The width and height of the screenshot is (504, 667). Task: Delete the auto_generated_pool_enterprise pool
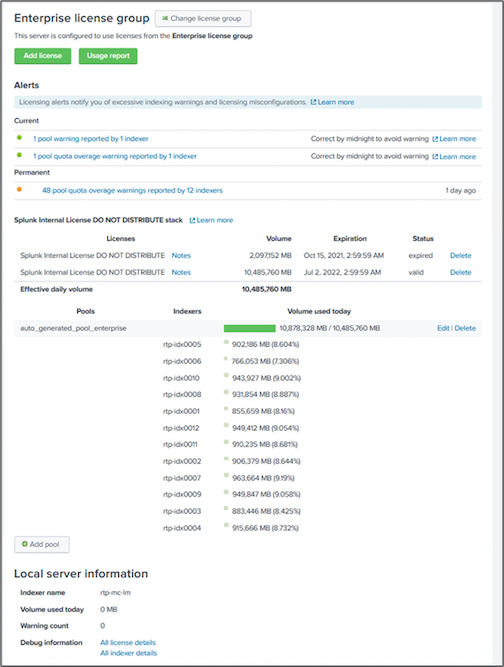click(x=465, y=328)
